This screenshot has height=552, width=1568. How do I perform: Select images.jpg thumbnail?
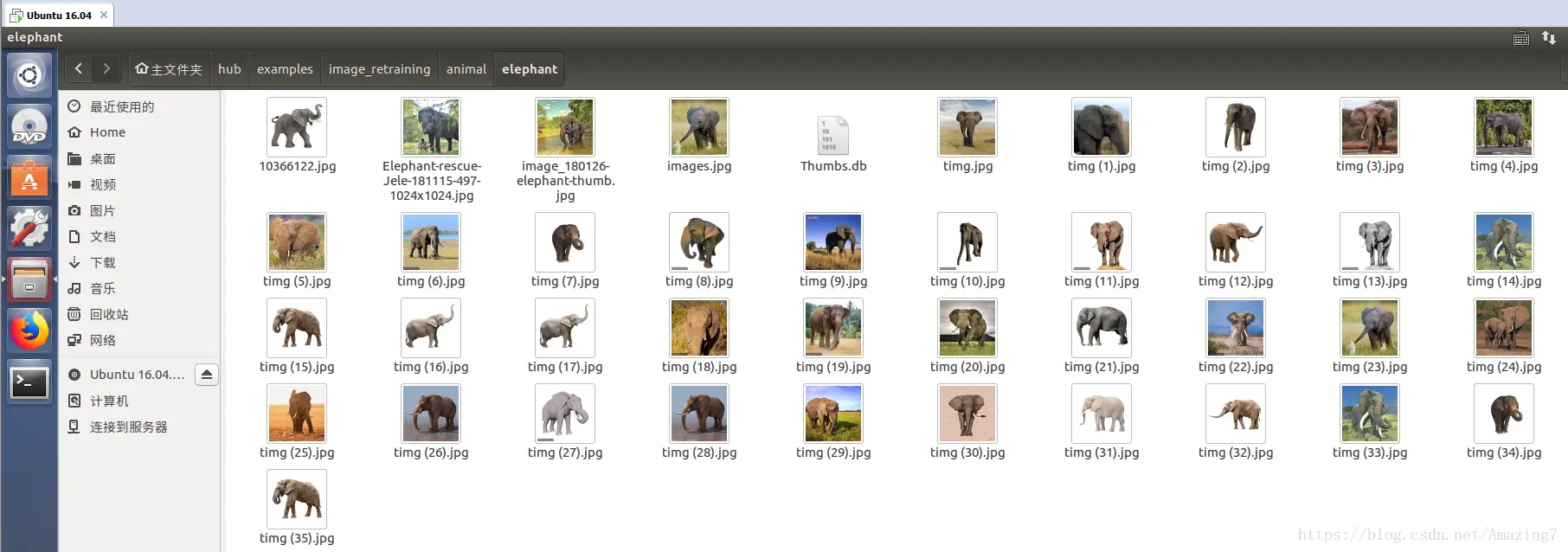click(x=699, y=126)
